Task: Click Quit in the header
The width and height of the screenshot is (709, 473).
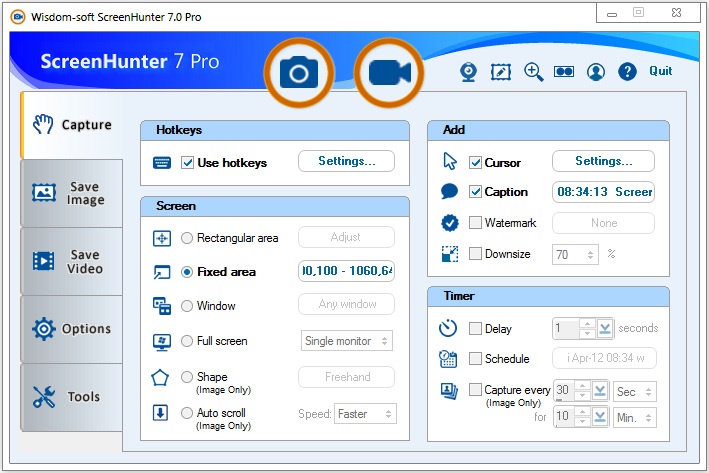Action: (661, 71)
